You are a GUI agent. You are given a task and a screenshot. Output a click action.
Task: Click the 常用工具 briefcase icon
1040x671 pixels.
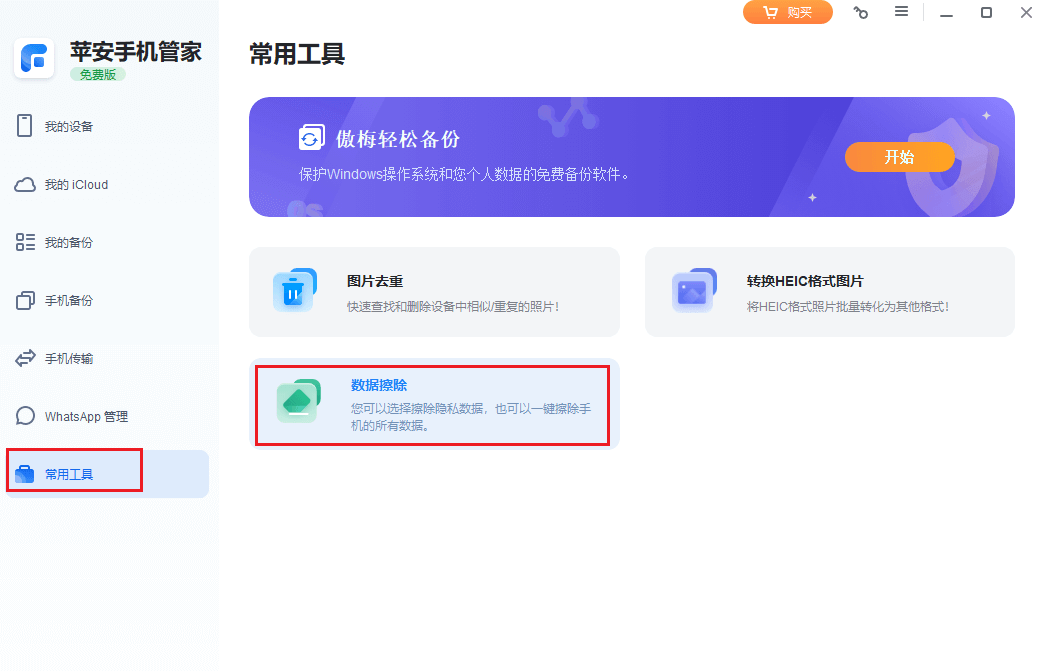point(24,473)
